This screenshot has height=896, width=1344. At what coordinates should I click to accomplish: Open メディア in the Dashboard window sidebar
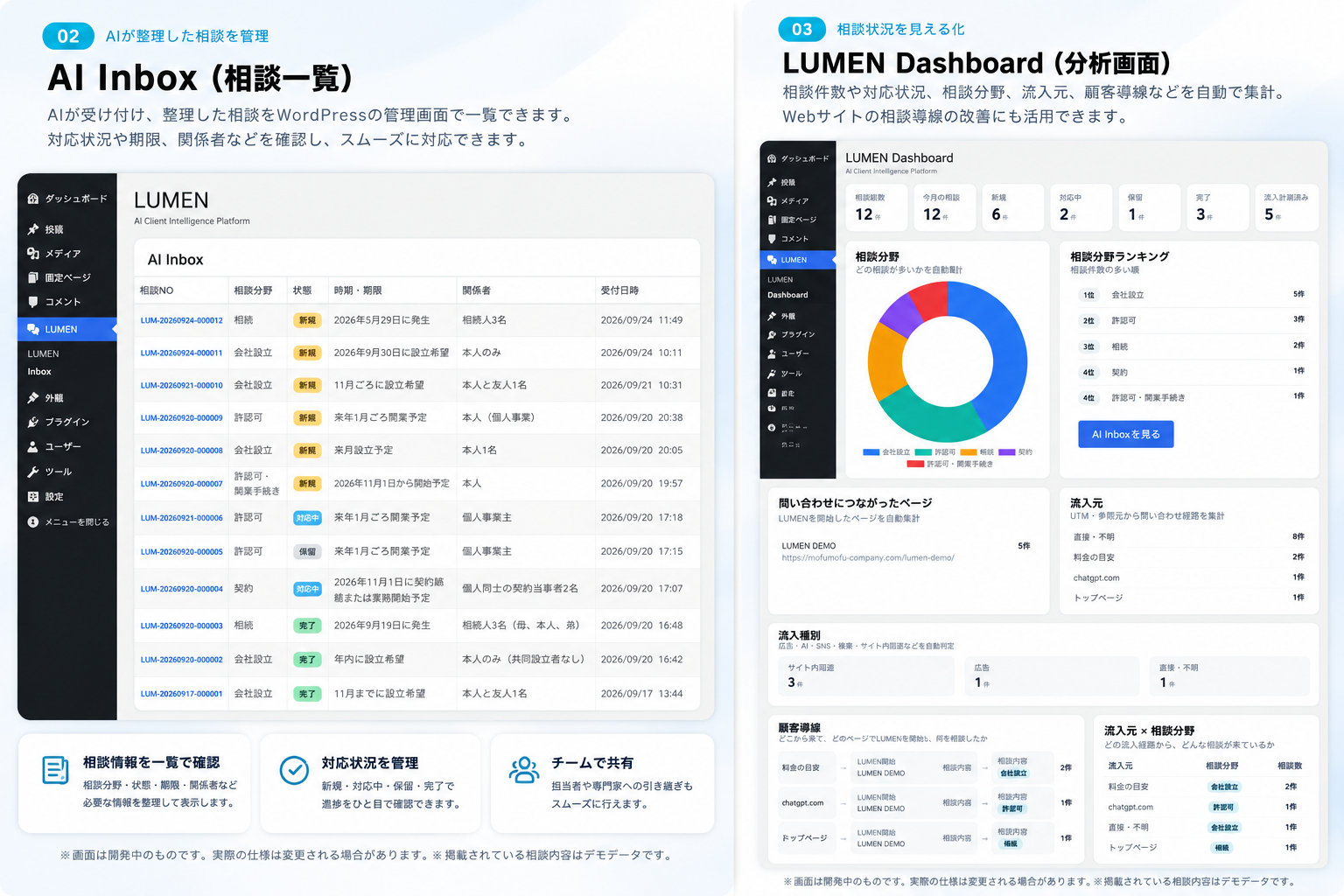(x=794, y=201)
